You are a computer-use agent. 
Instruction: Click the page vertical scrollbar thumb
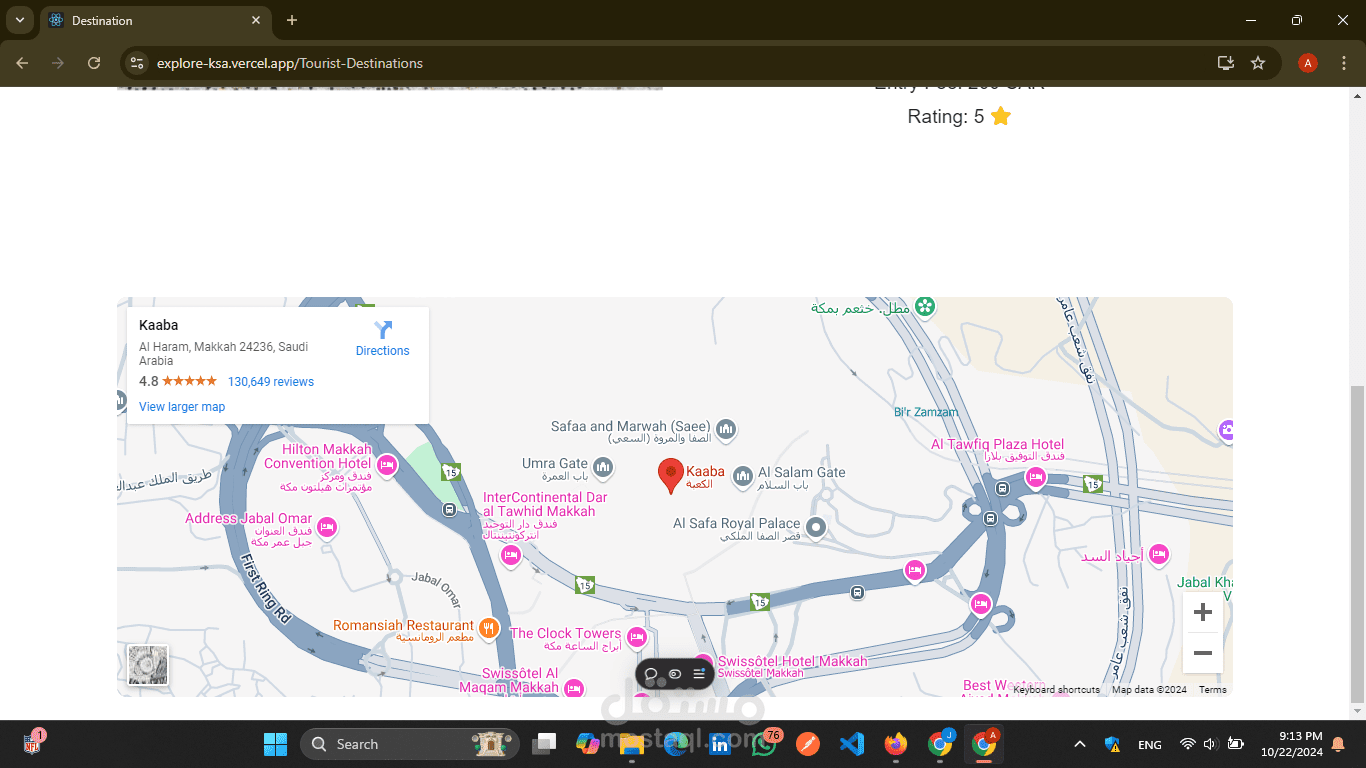(x=1357, y=545)
